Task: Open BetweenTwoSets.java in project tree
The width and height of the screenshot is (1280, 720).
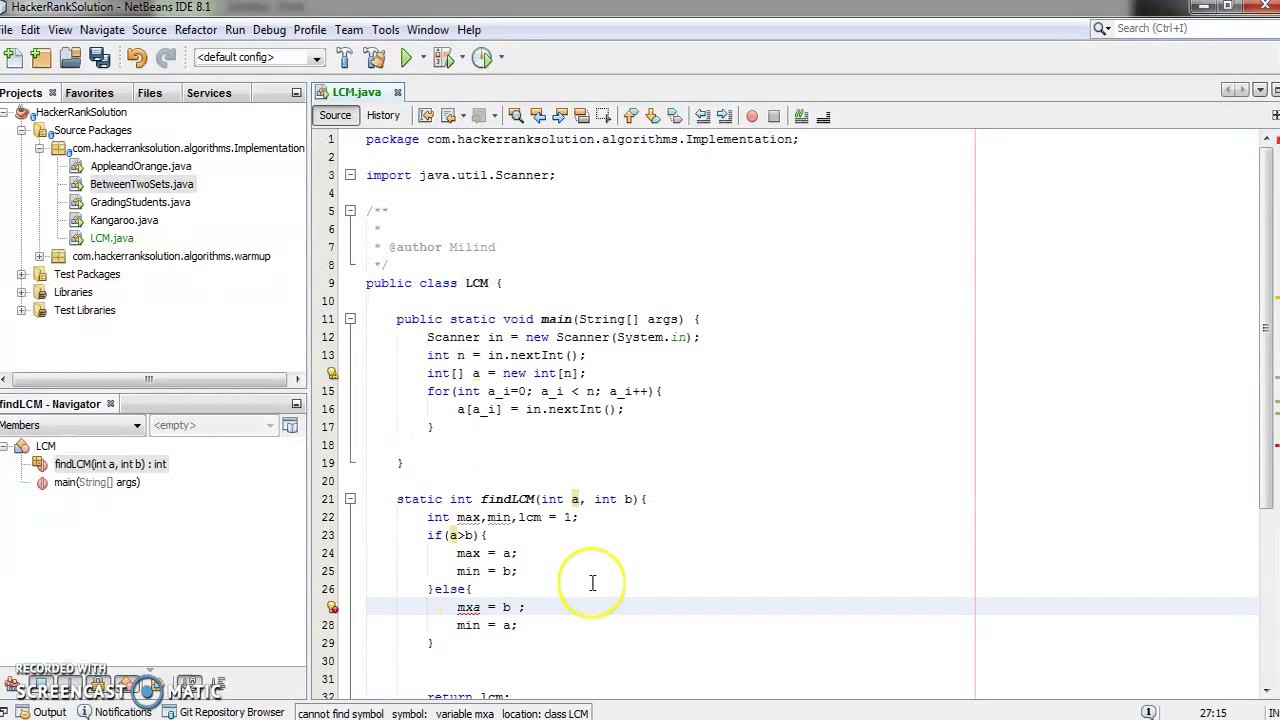Action: click(x=141, y=184)
